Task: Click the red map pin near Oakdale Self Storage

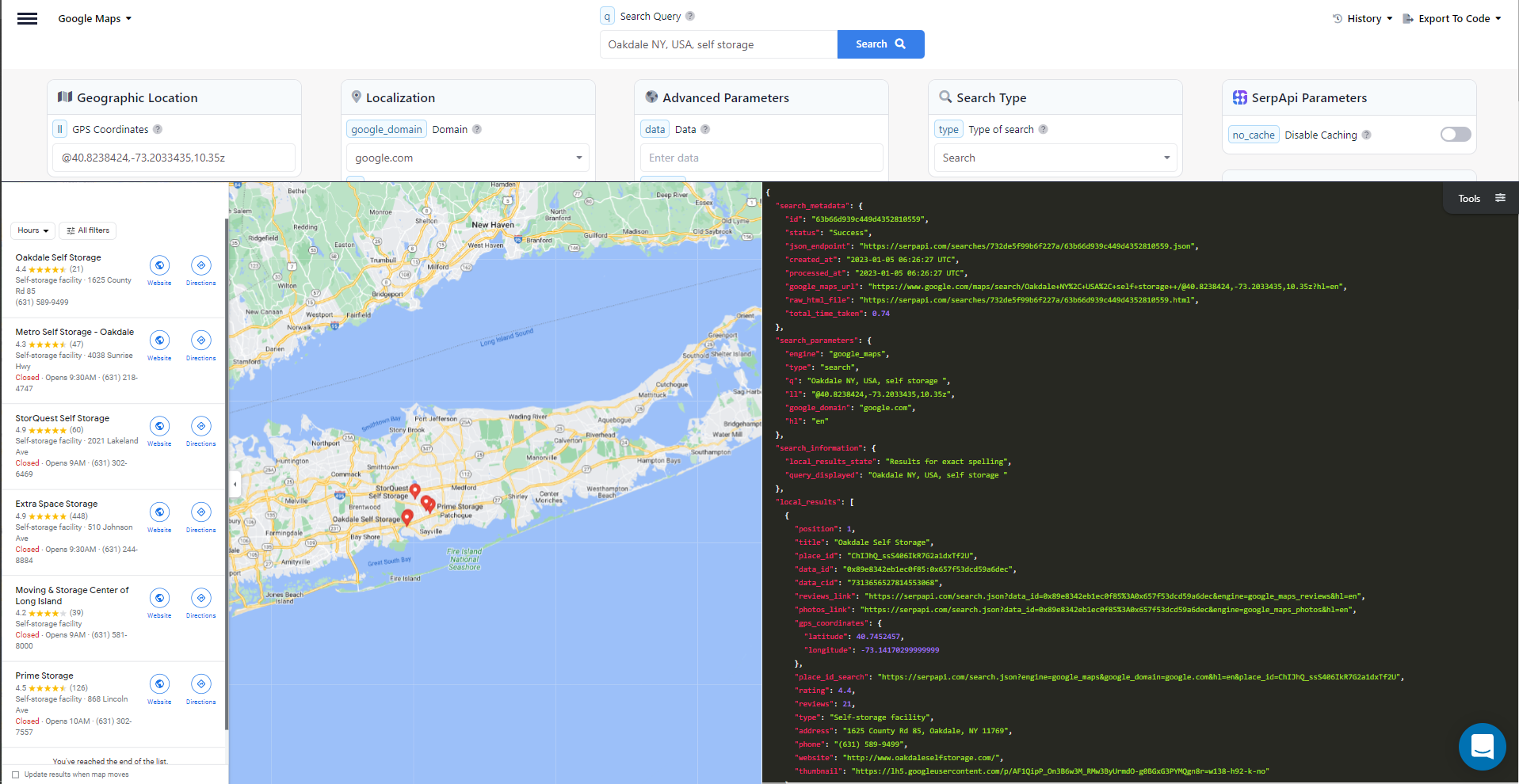Action: click(x=407, y=516)
